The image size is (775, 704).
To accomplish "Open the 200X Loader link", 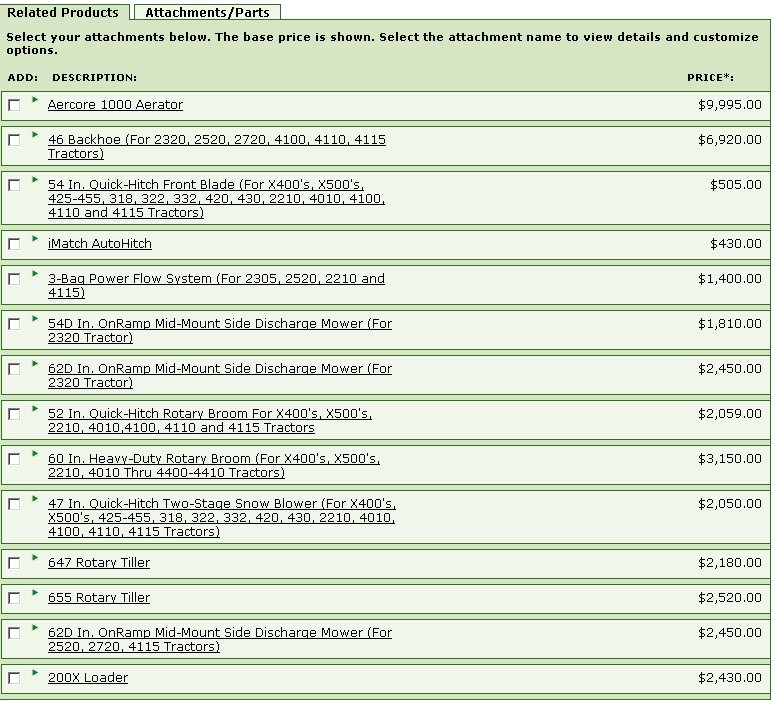I will click(x=88, y=678).
